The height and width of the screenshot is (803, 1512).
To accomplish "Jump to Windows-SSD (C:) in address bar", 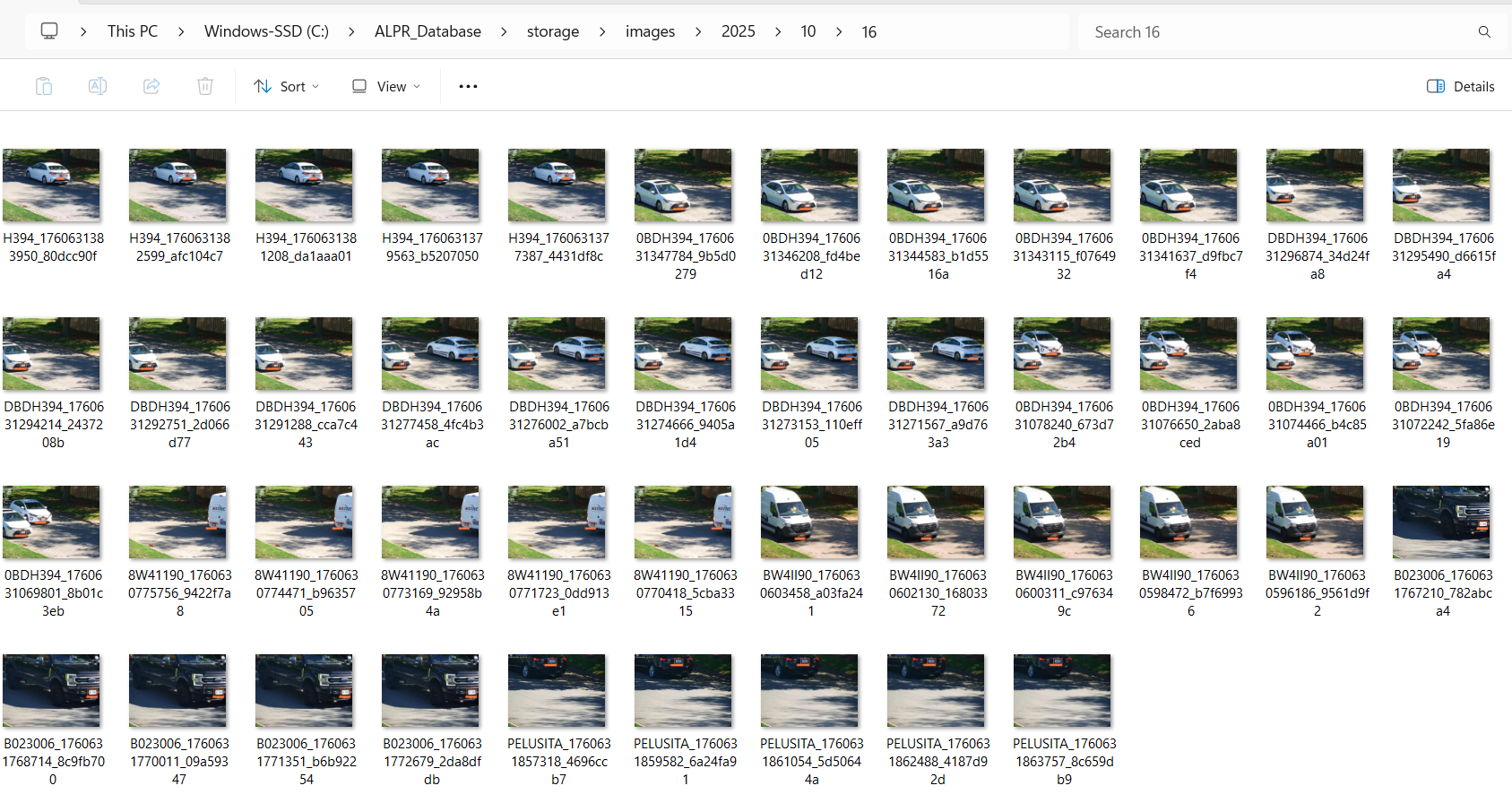I will [266, 31].
